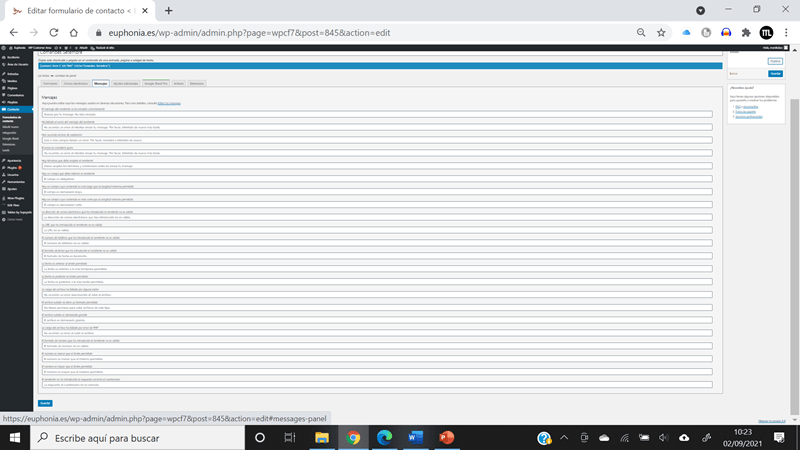Open the Edita los mensajes link

point(169,104)
